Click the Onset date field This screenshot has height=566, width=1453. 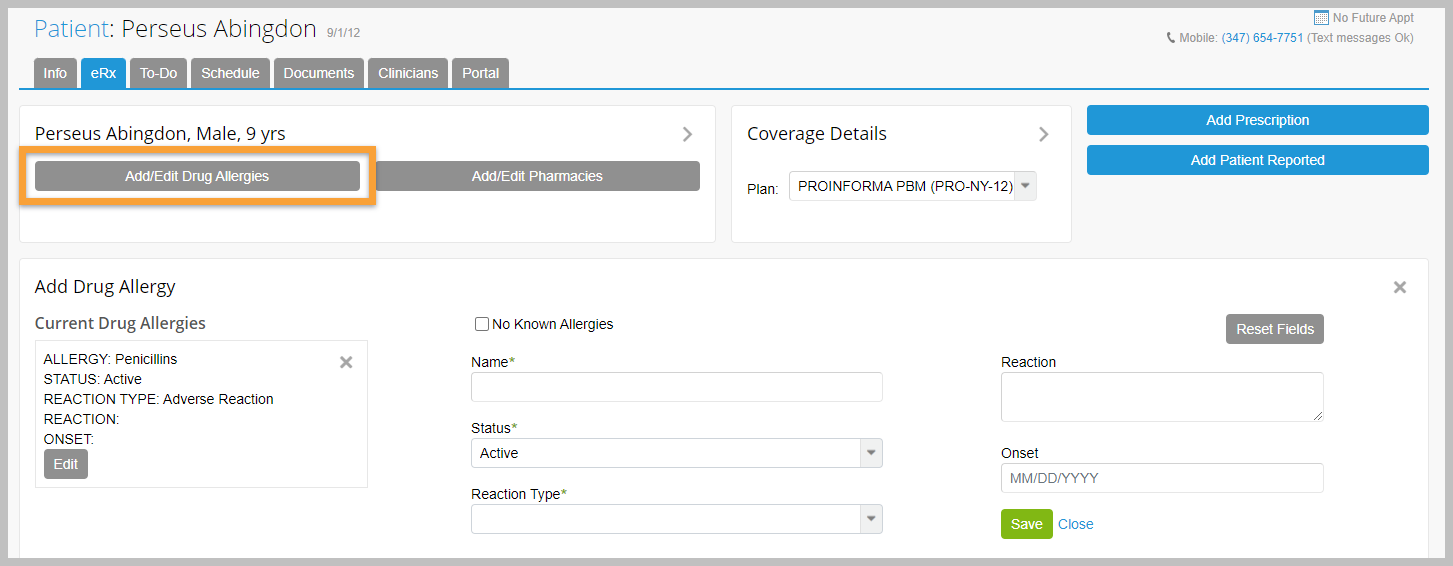(1162, 478)
